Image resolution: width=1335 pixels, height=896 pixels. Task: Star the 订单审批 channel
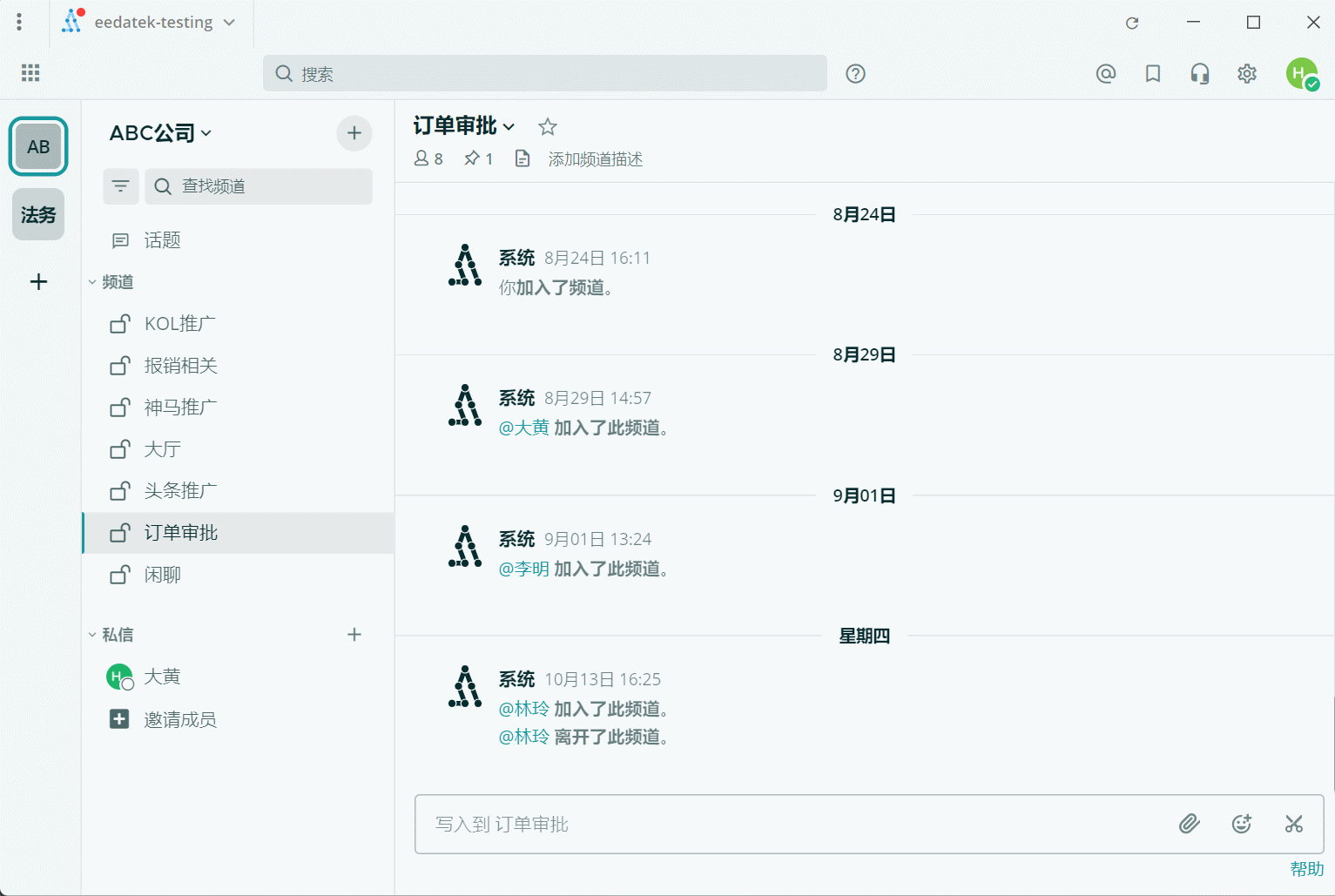(x=547, y=126)
